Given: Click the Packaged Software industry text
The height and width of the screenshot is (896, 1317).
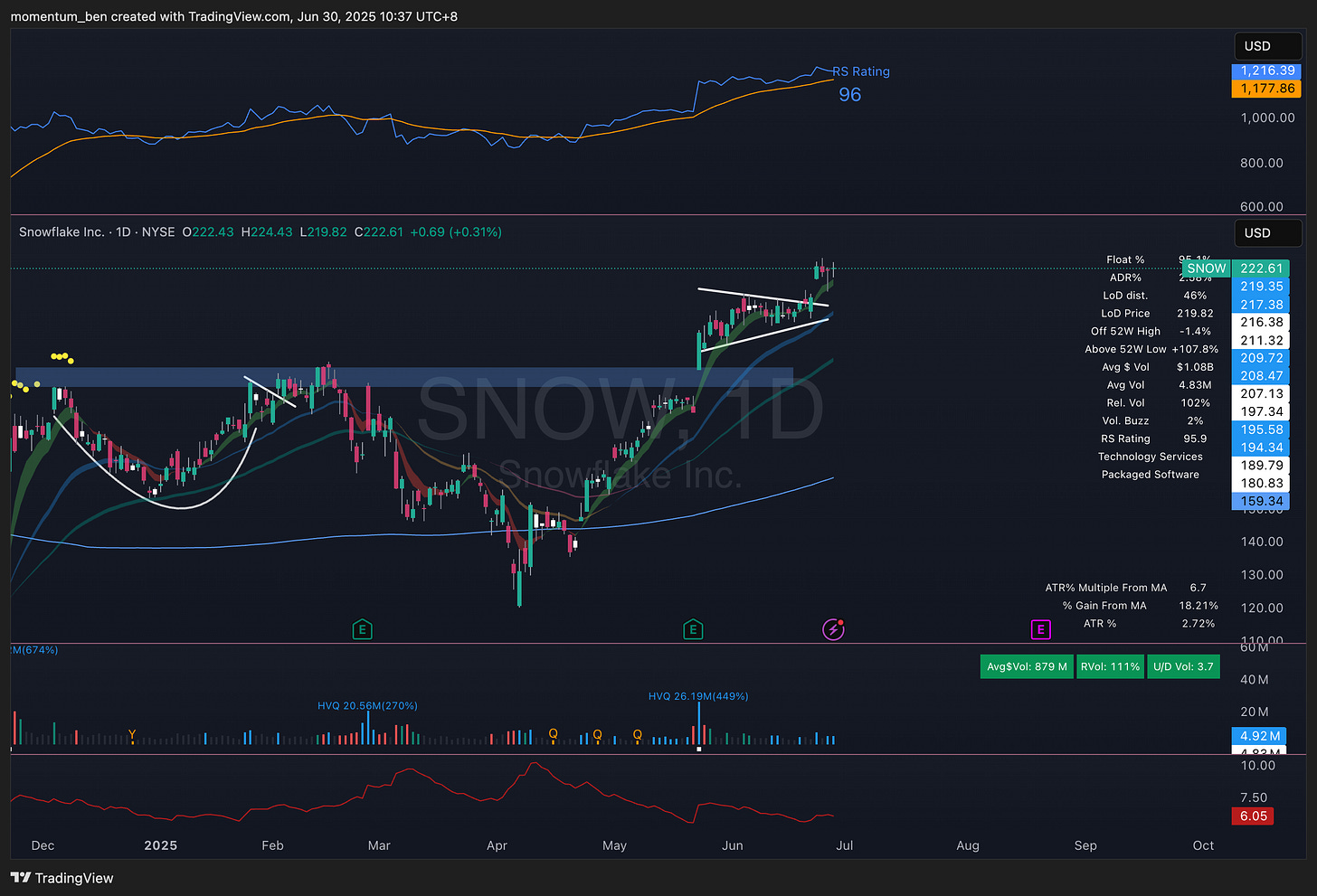Looking at the screenshot, I should tap(1150, 475).
